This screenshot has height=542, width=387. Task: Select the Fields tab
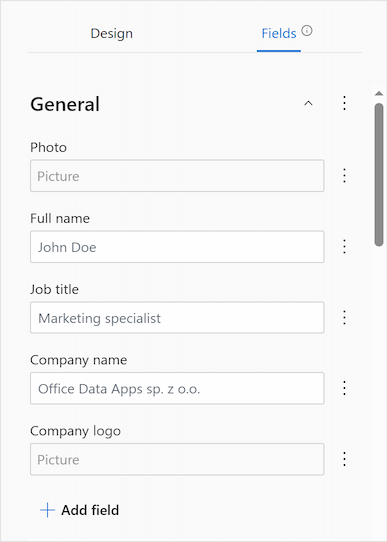[x=279, y=34]
